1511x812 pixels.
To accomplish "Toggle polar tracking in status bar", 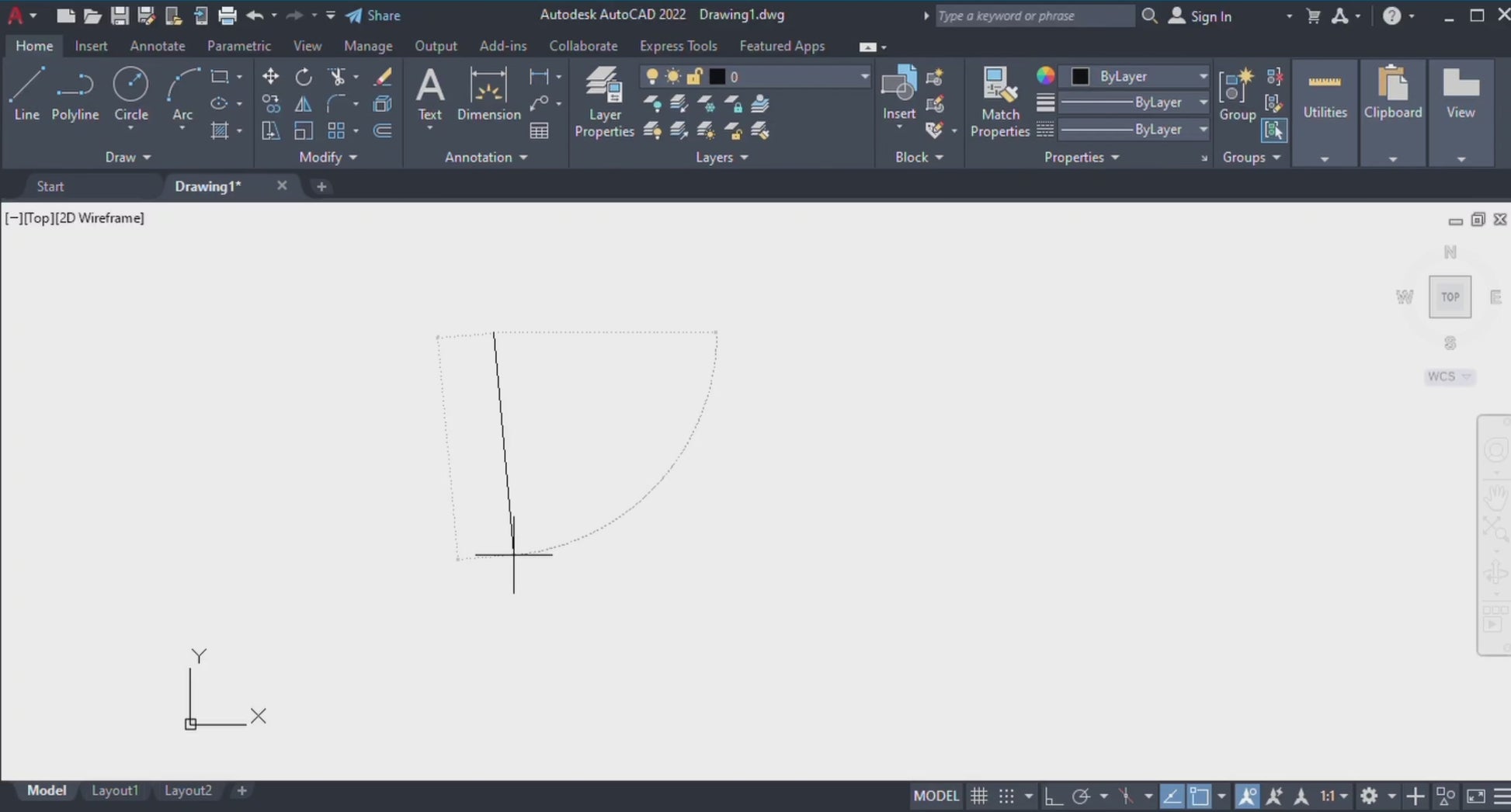I will pyautogui.click(x=1080, y=796).
